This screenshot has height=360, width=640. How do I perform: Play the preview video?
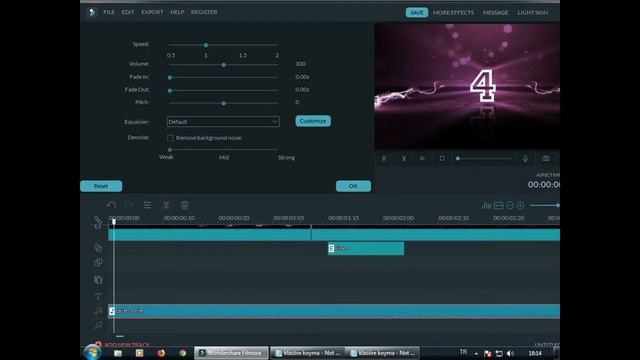click(x=422, y=158)
